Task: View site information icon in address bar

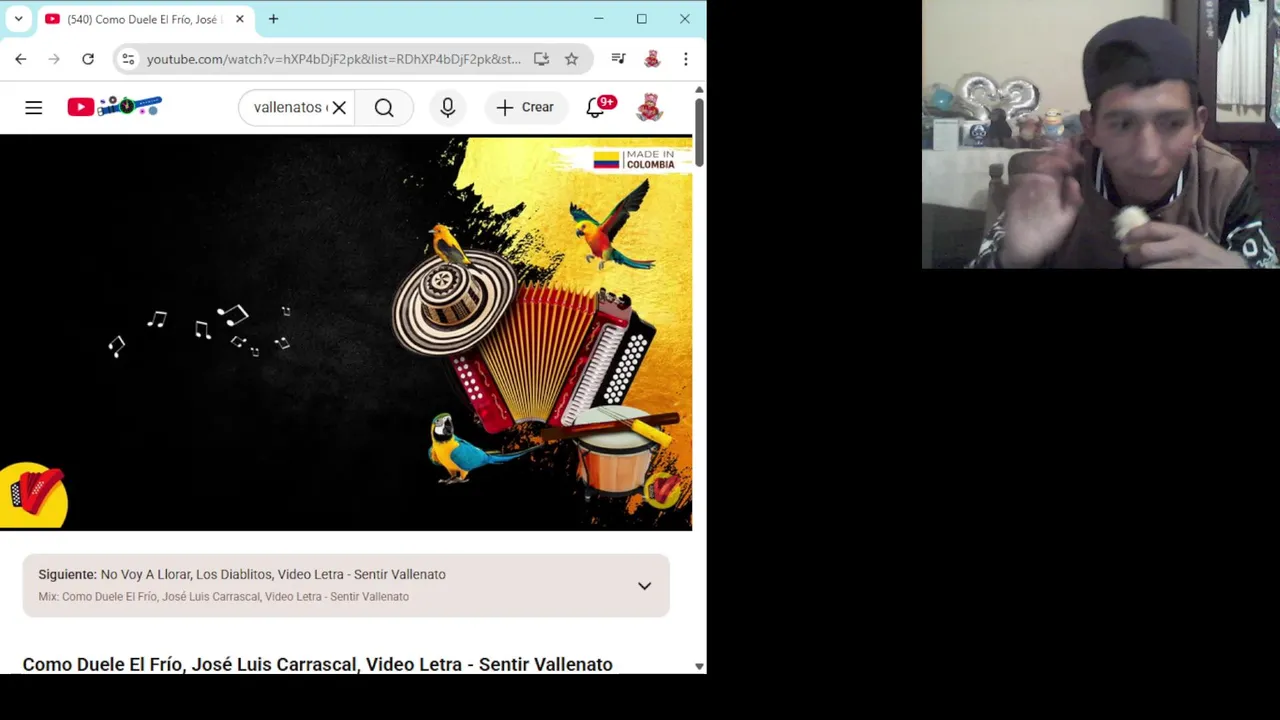Action: click(x=127, y=59)
